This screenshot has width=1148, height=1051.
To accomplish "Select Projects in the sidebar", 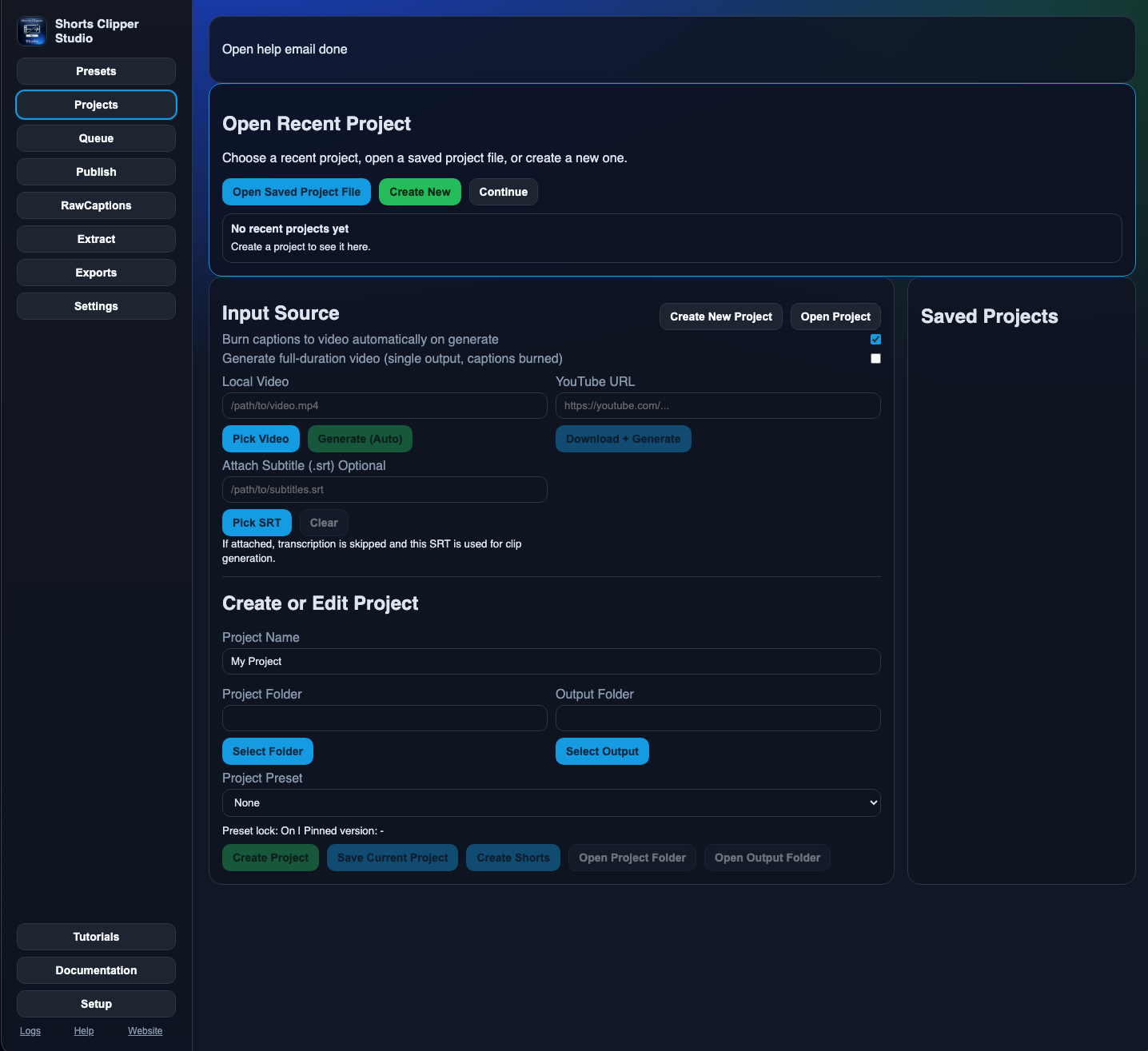I will pyautogui.click(x=96, y=105).
